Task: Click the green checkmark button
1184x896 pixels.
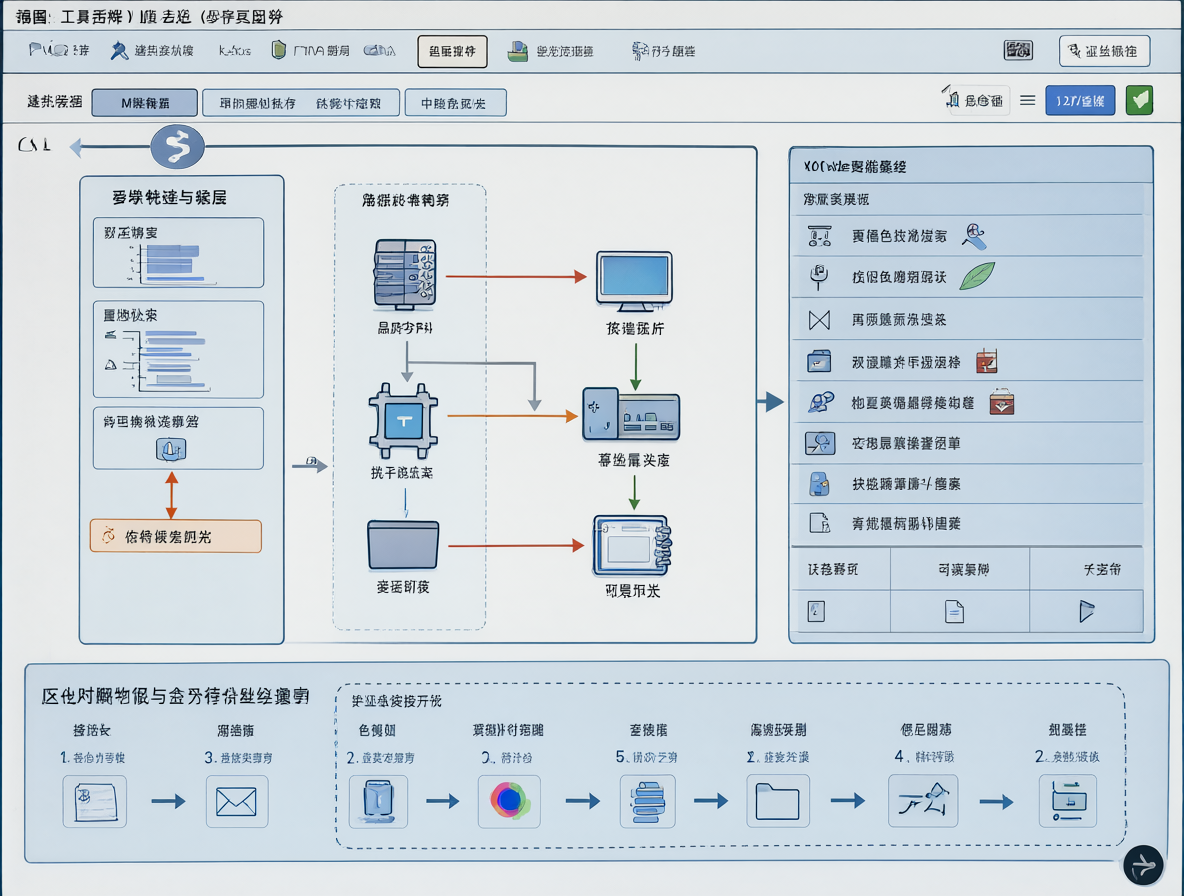Action: pyautogui.click(x=1139, y=100)
